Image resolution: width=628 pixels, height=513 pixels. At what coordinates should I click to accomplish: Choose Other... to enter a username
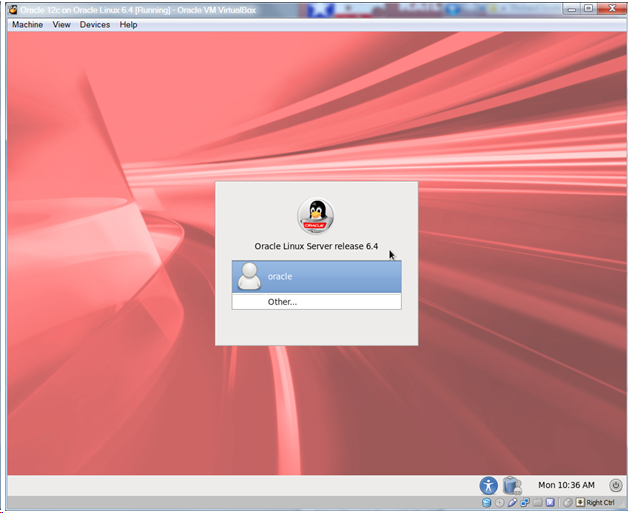coord(282,301)
